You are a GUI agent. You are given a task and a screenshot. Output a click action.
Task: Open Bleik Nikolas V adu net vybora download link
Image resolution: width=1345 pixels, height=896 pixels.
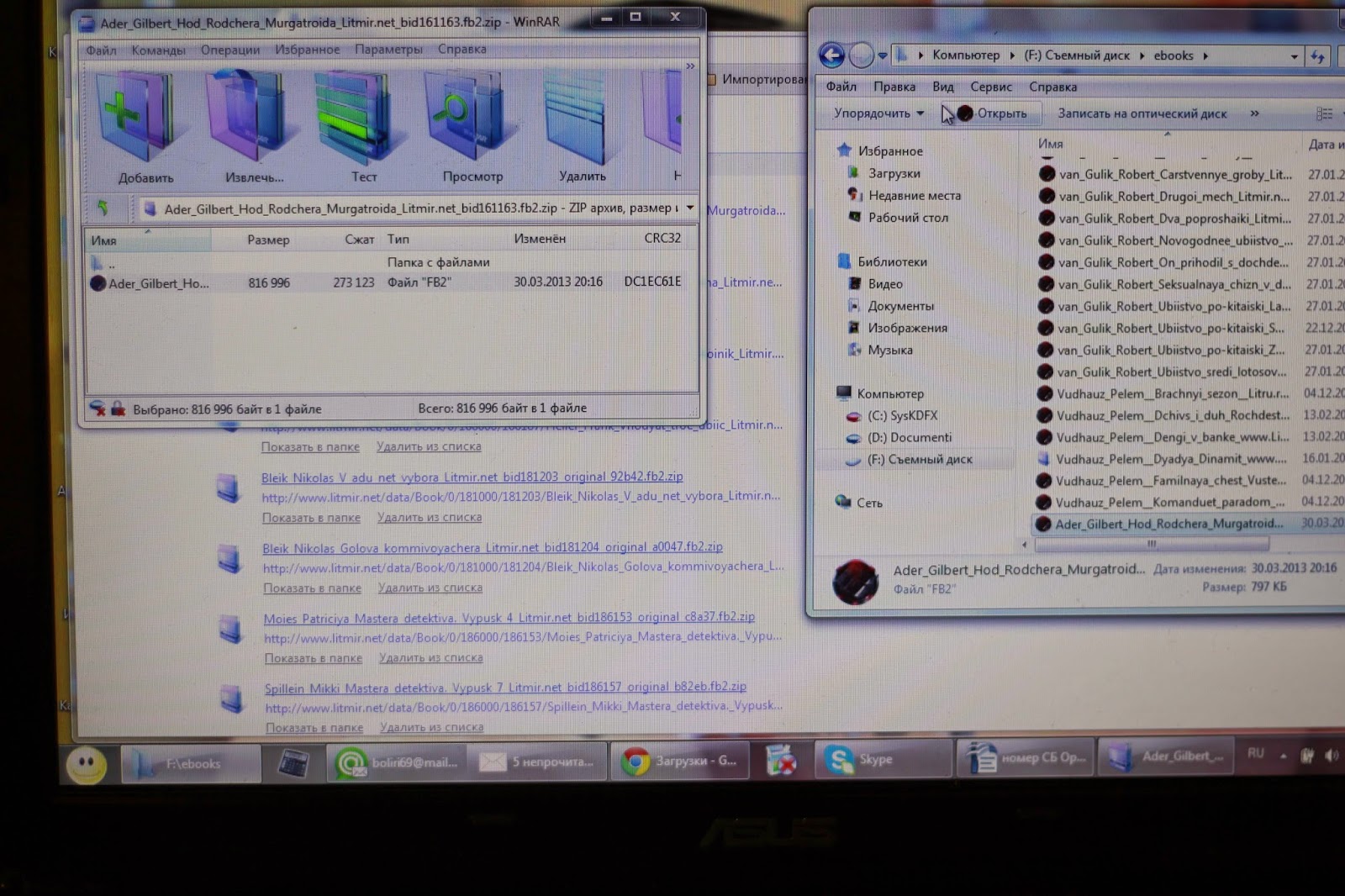[472, 477]
